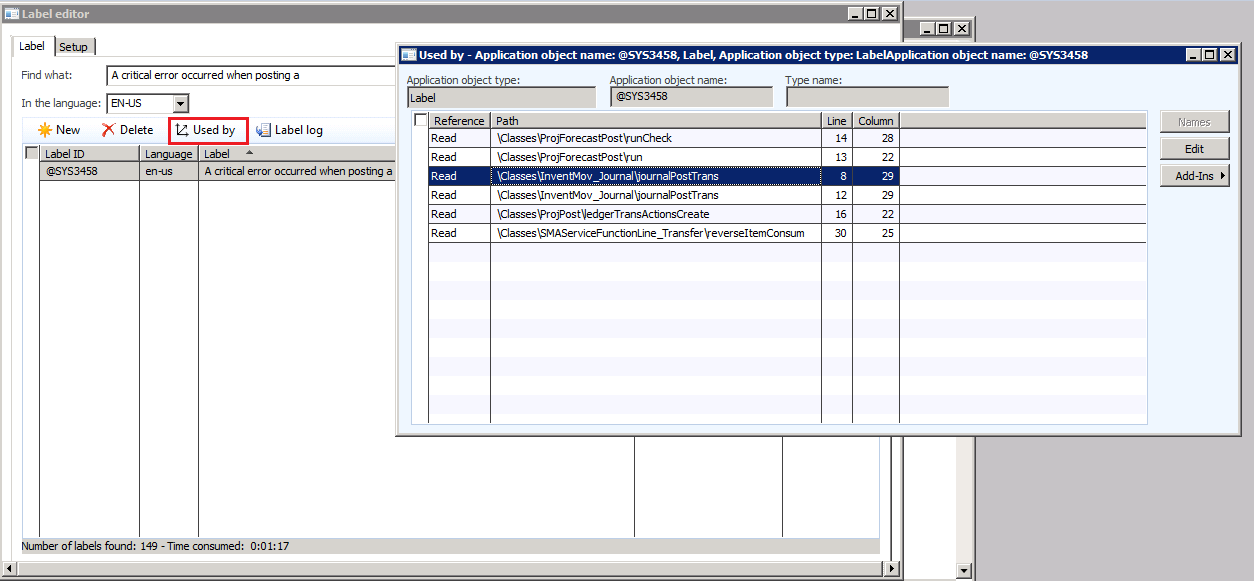Switch to the Setup tab
Viewport: 1254px width, 583px height.
coord(72,46)
